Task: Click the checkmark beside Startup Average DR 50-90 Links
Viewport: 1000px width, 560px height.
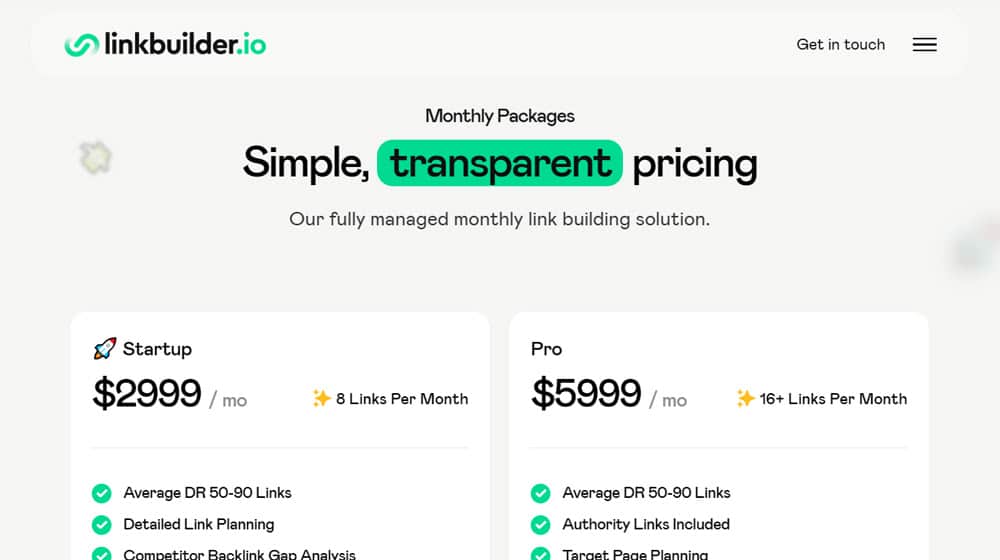Action: point(101,493)
